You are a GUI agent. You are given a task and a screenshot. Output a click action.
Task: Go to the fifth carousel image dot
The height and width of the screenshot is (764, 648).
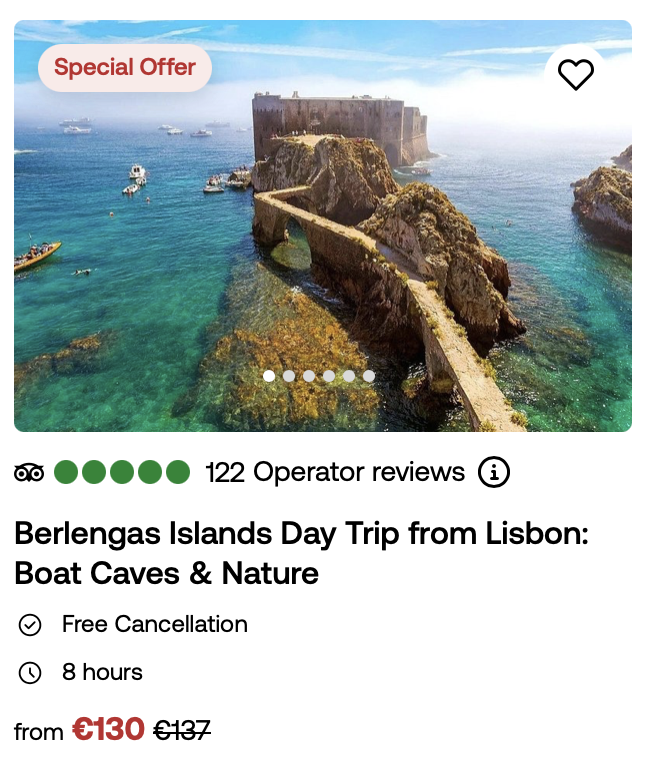coord(349,376)
